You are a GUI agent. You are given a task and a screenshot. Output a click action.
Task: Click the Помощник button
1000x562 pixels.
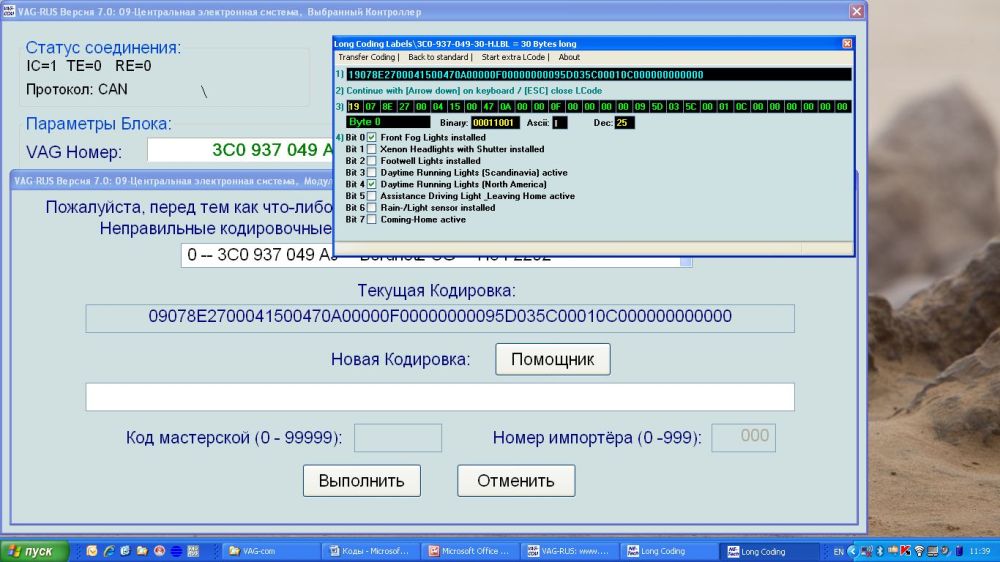(x=552, y=359)
